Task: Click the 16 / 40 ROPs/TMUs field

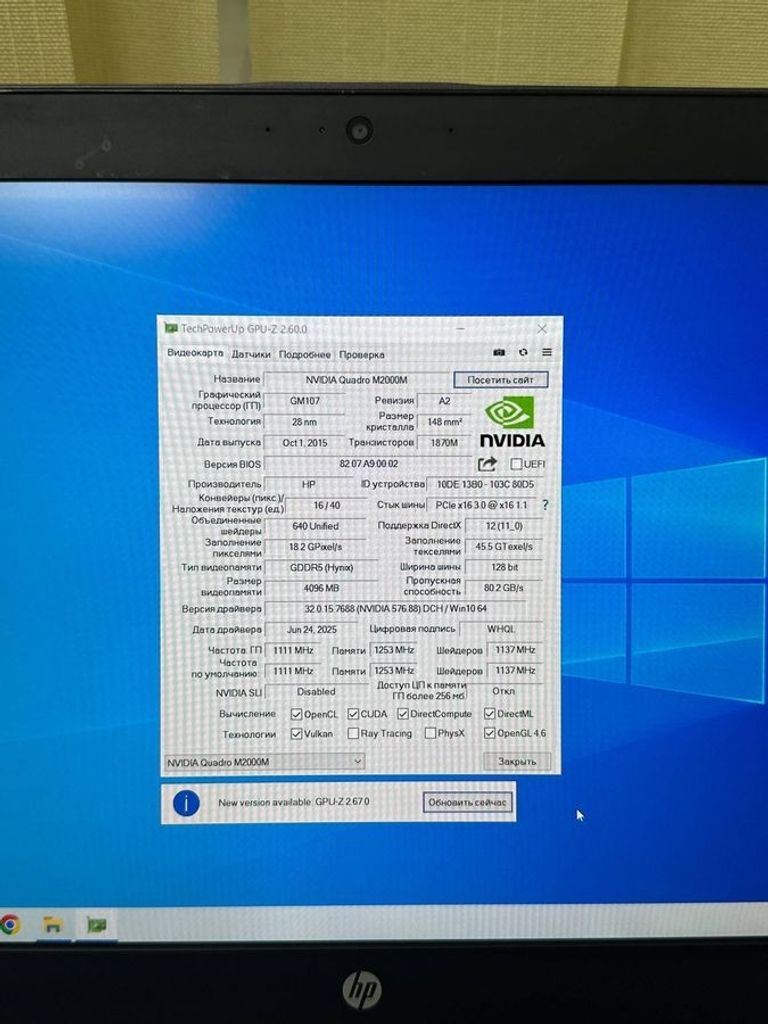Action: 327,505
